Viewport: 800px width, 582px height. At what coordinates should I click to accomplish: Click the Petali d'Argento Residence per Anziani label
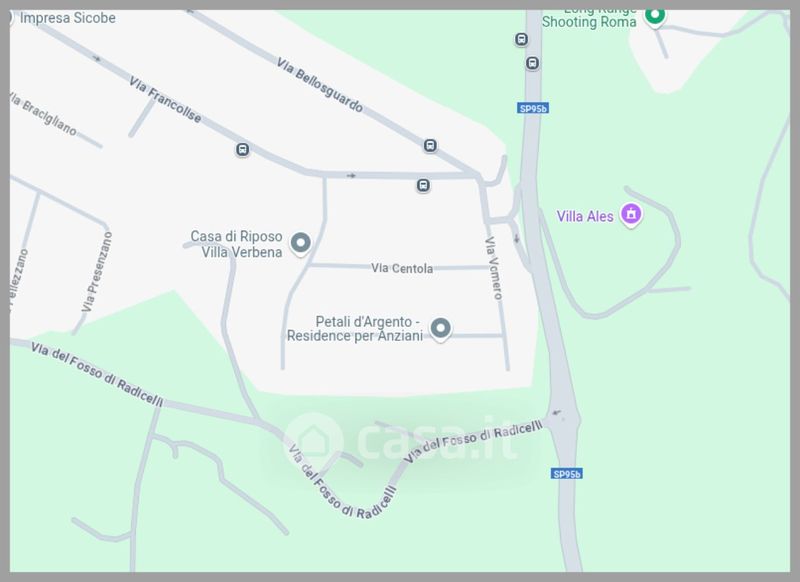point(355,328)
